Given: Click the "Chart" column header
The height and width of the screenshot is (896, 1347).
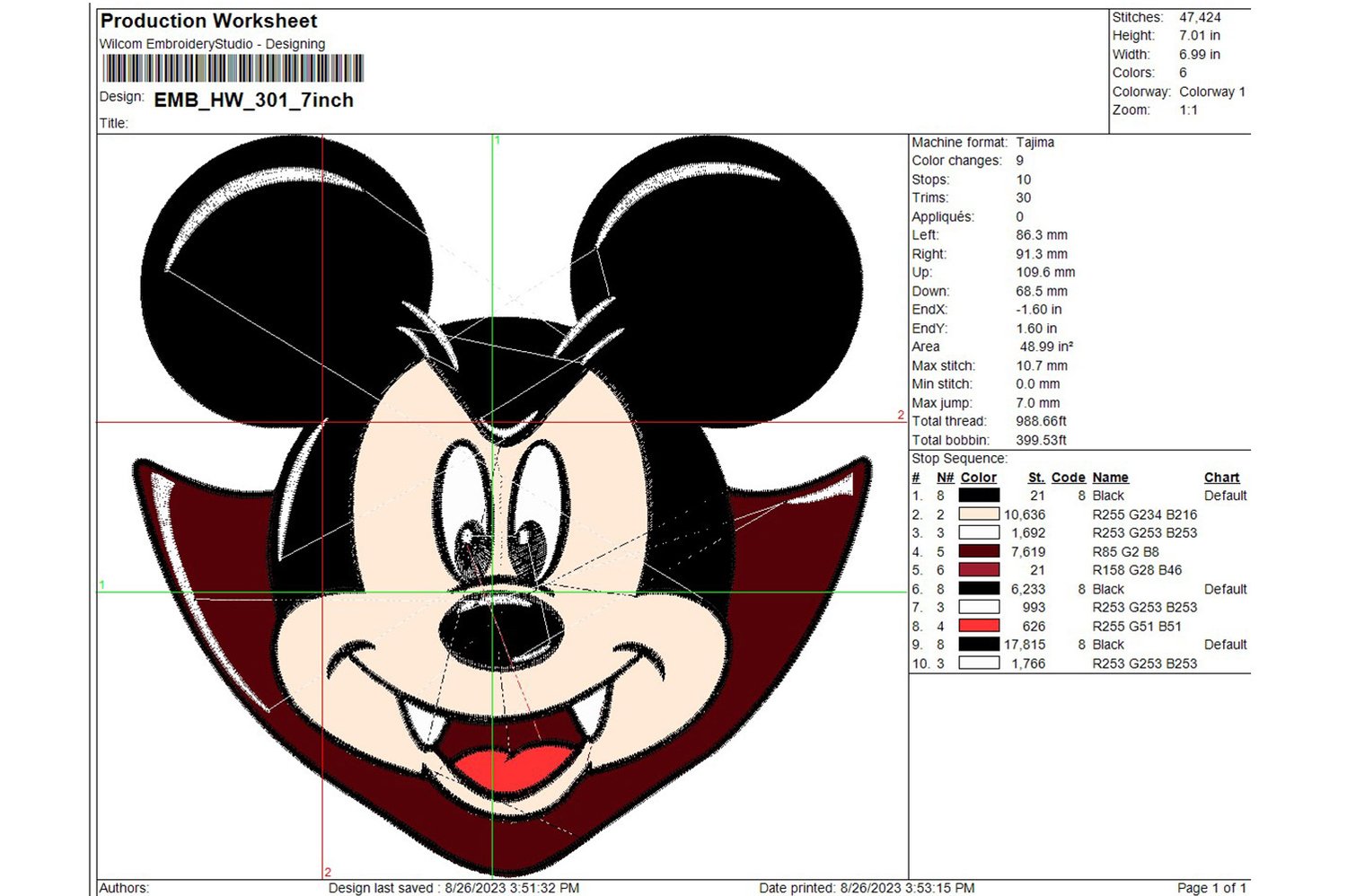Looking at the screenshot, I should [1222, 478].
